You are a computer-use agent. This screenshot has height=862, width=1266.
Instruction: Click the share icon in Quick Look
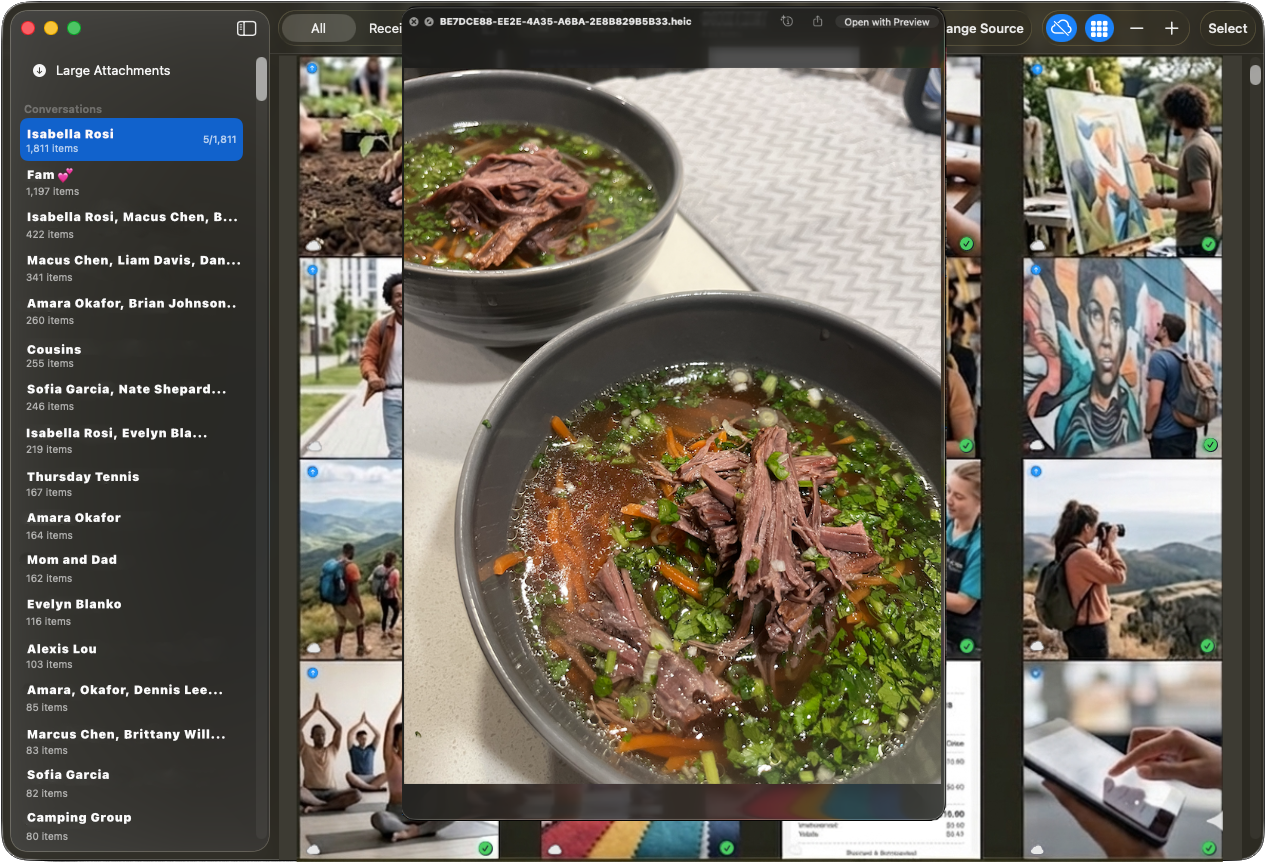[817, 22]
